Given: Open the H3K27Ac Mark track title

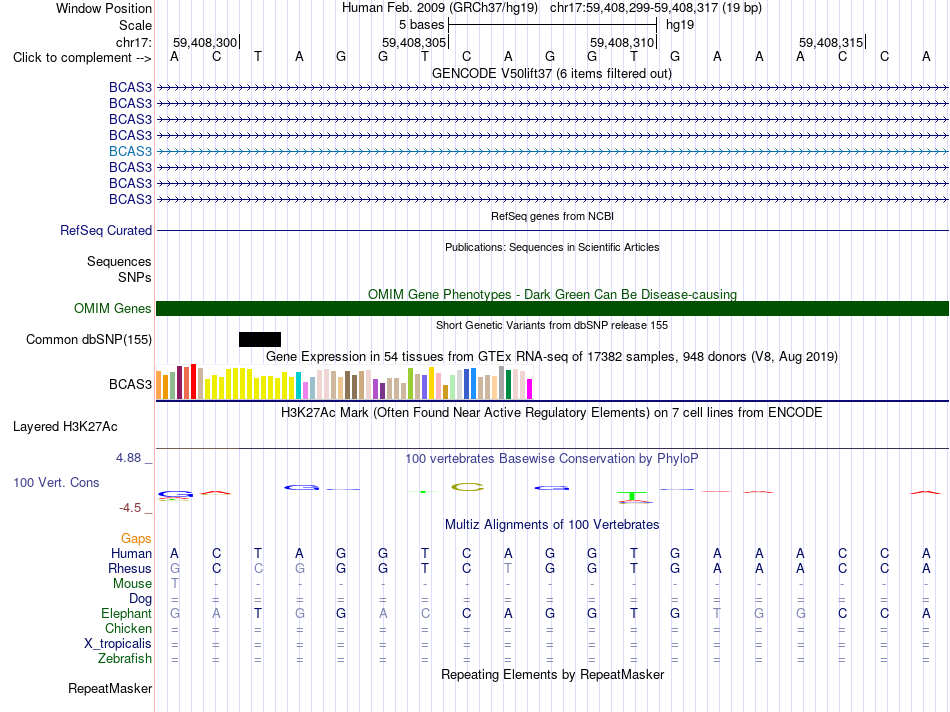Looking at the screenshot, I should tap(552, 413).
